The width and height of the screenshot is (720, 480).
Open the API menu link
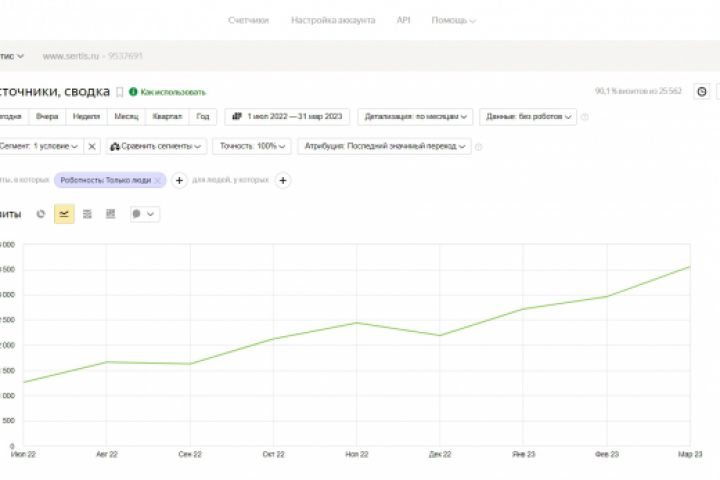tap(403, 20)
